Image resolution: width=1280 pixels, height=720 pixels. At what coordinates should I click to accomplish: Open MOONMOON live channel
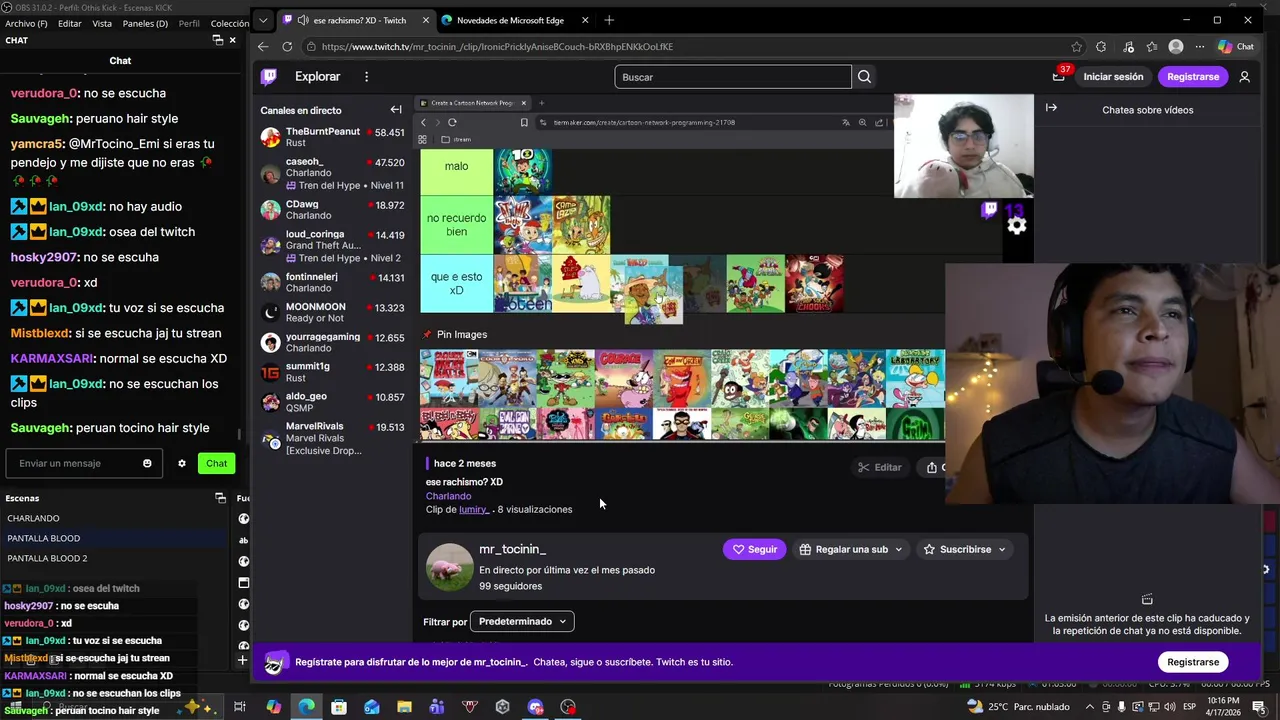click(x=332, y=312)
